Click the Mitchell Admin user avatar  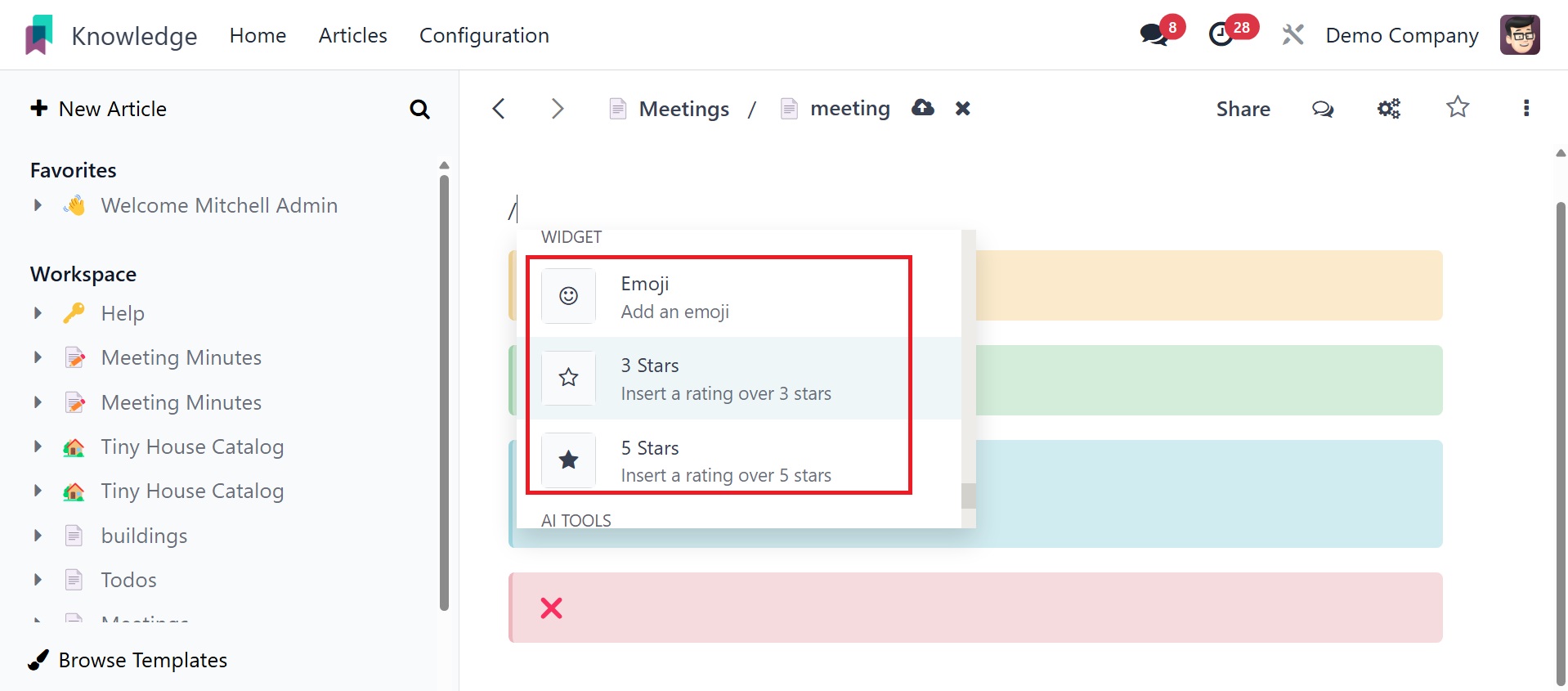(1520, 35)
